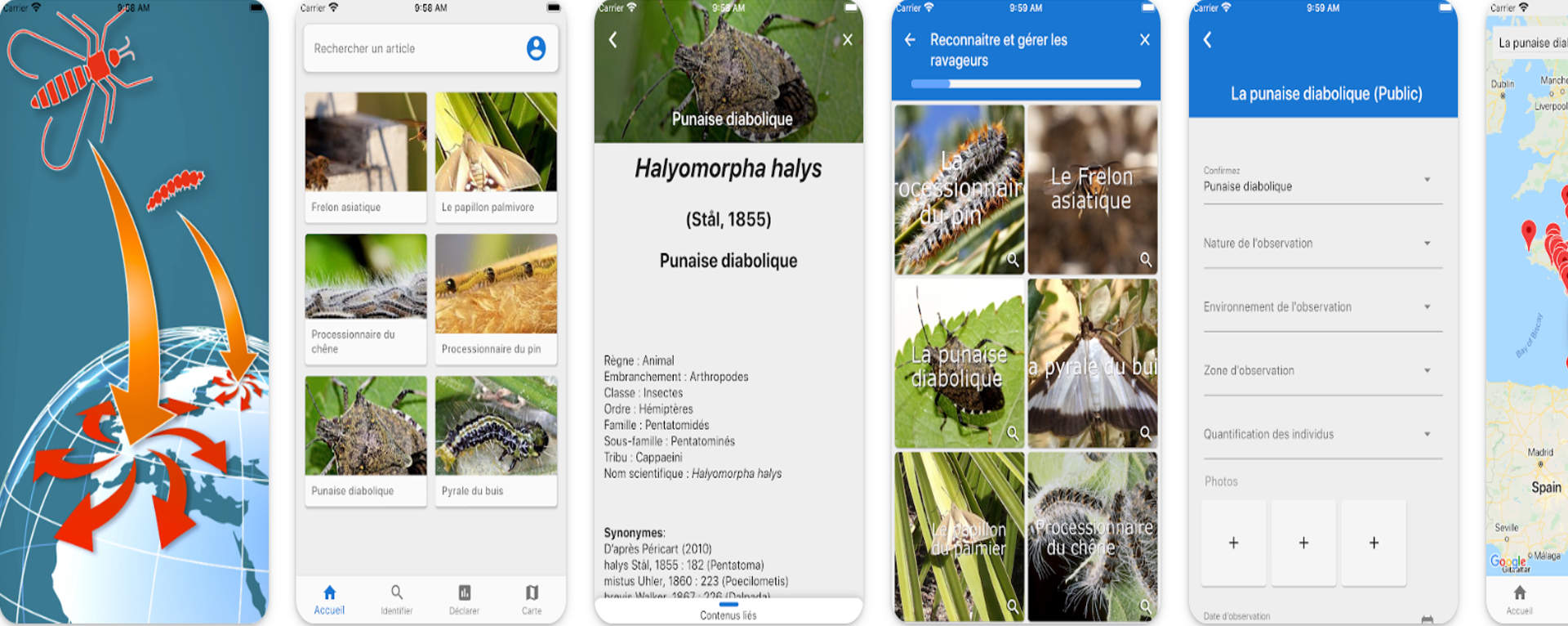
Task: Click the progress bar under ravageurs title
Action: click(1026, 83)
